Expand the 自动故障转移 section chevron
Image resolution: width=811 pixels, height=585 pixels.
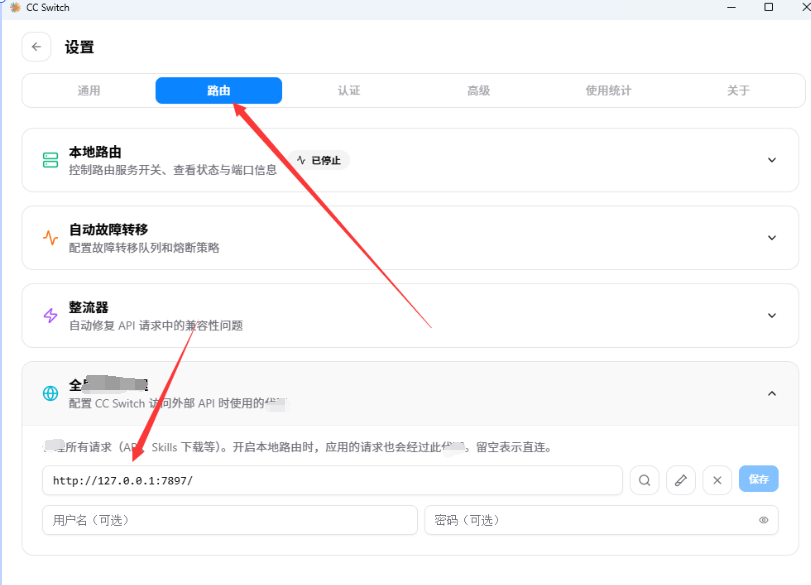[772, 238]
